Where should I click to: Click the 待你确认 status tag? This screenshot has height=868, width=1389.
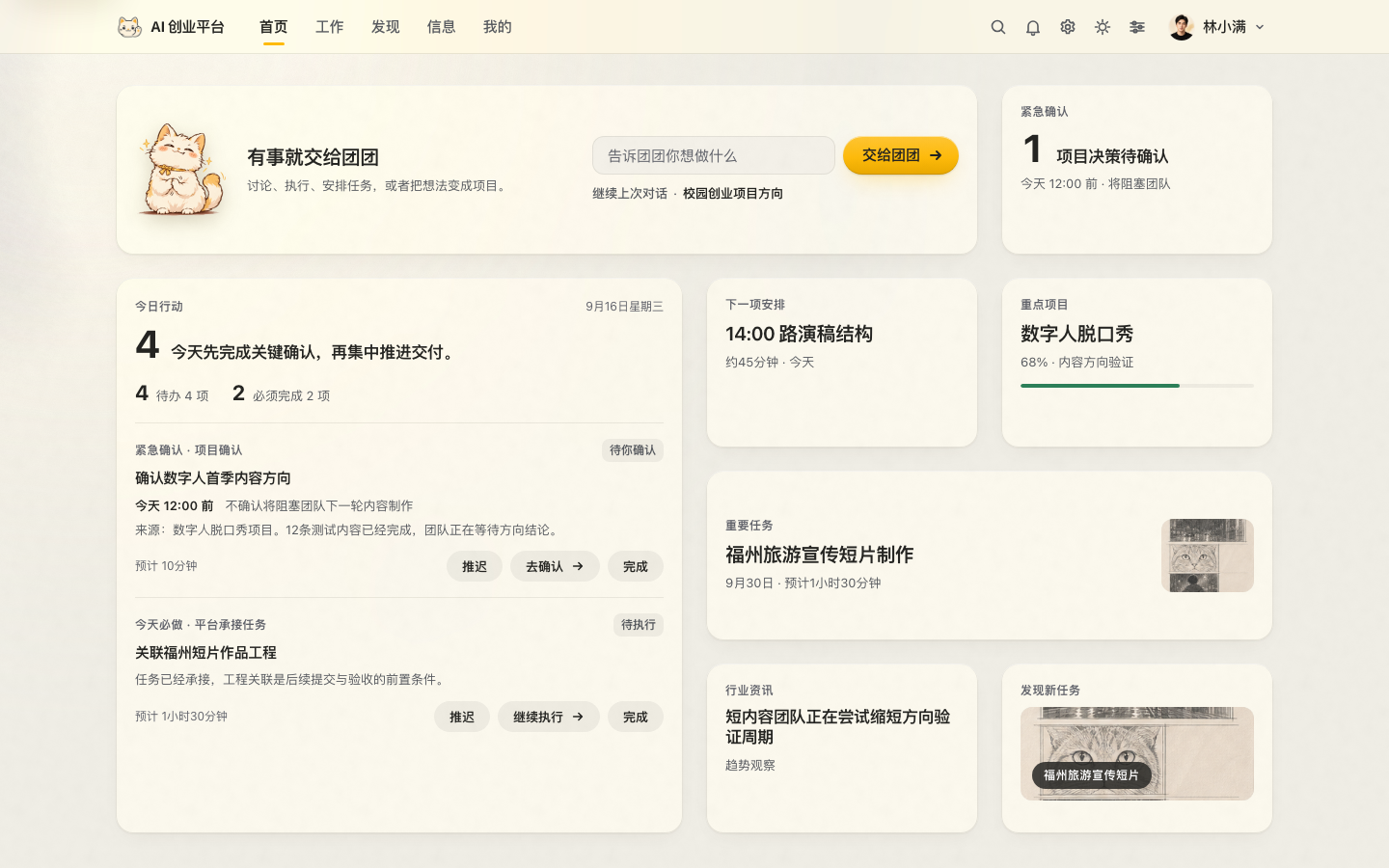pyautogui.click(x=633, y=450)
